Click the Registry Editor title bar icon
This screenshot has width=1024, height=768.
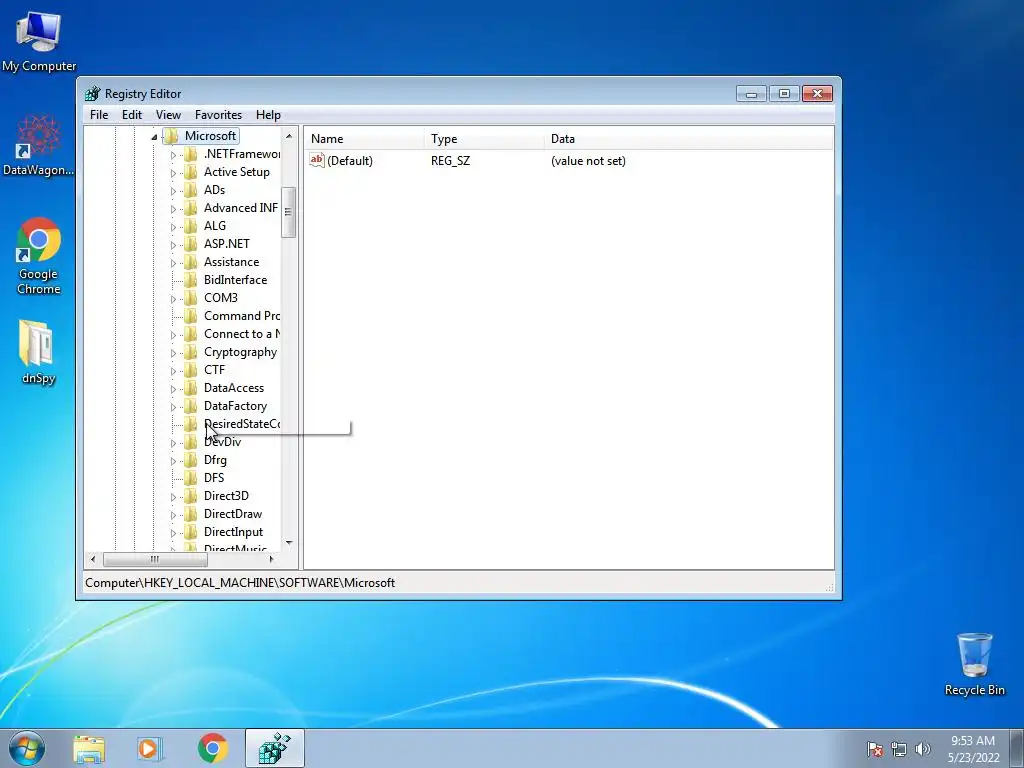tap(93, 93)
